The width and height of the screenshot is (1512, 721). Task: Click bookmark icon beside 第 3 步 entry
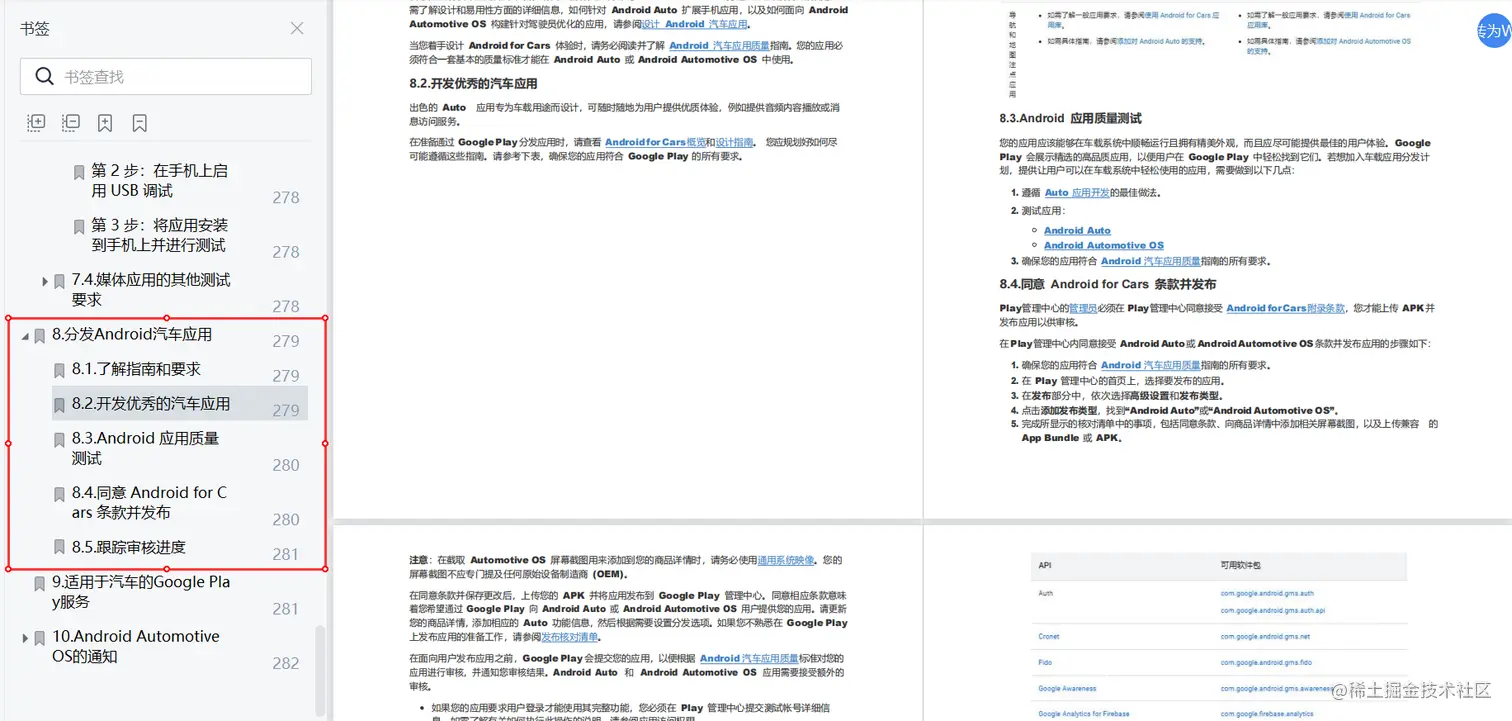point(79,226)
